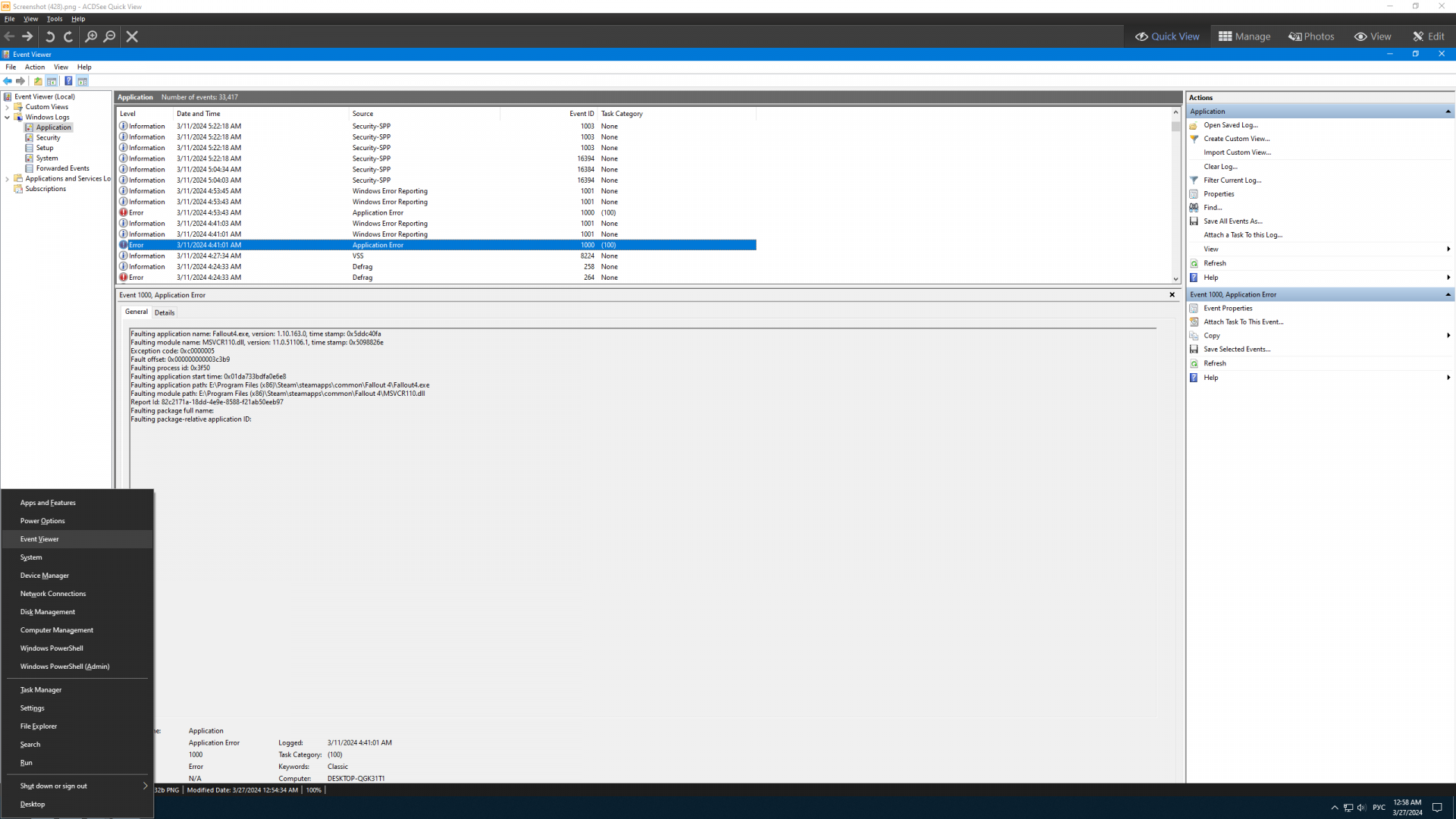
Task: Switch to the Details tab
Action: [x=165, y=312]
